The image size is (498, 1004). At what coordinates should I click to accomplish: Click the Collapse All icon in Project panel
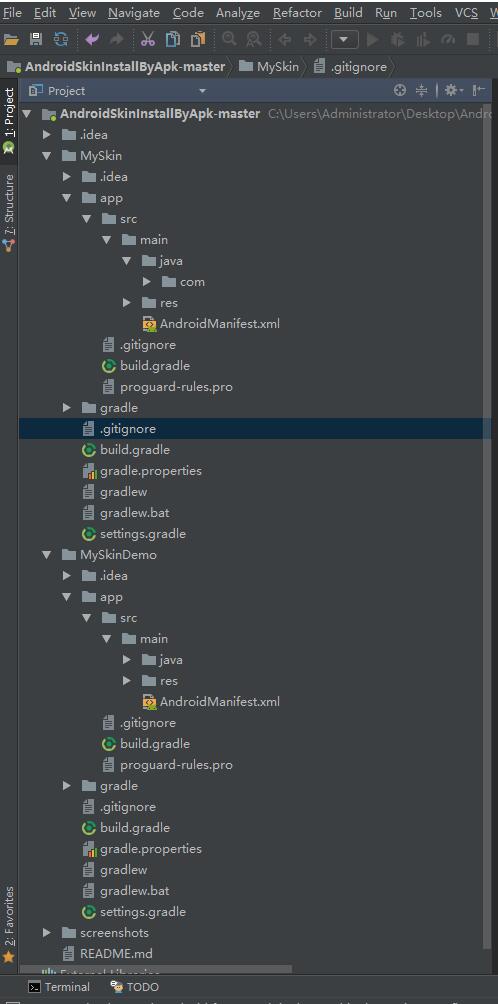coord(421,91)
